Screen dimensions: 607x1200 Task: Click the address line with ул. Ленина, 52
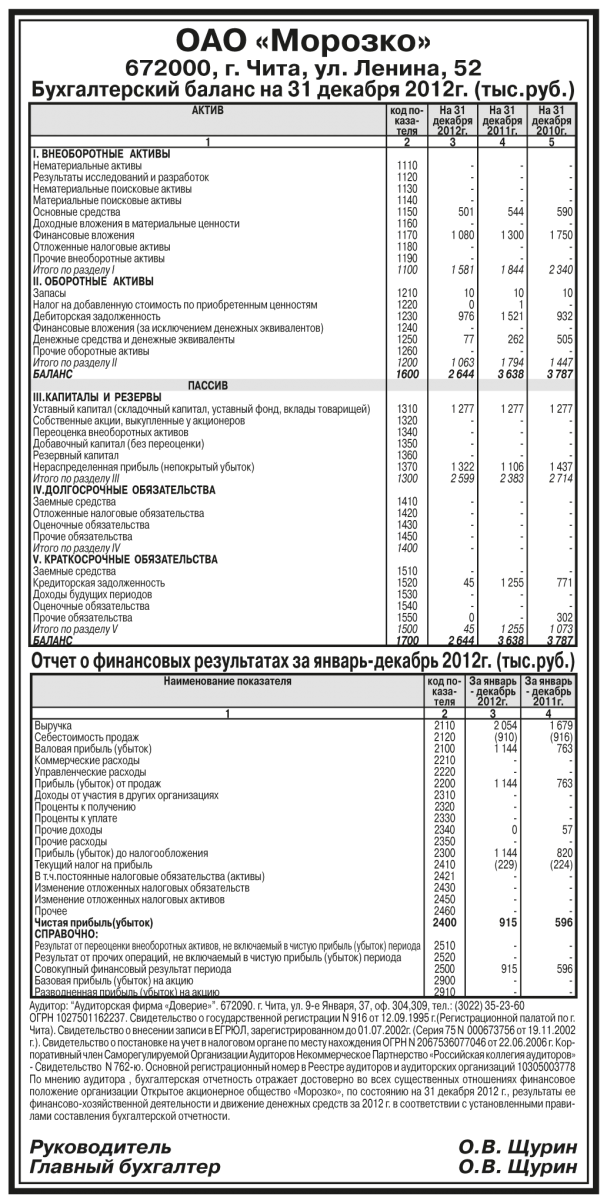pyautogui.click(x=304, y=67)
